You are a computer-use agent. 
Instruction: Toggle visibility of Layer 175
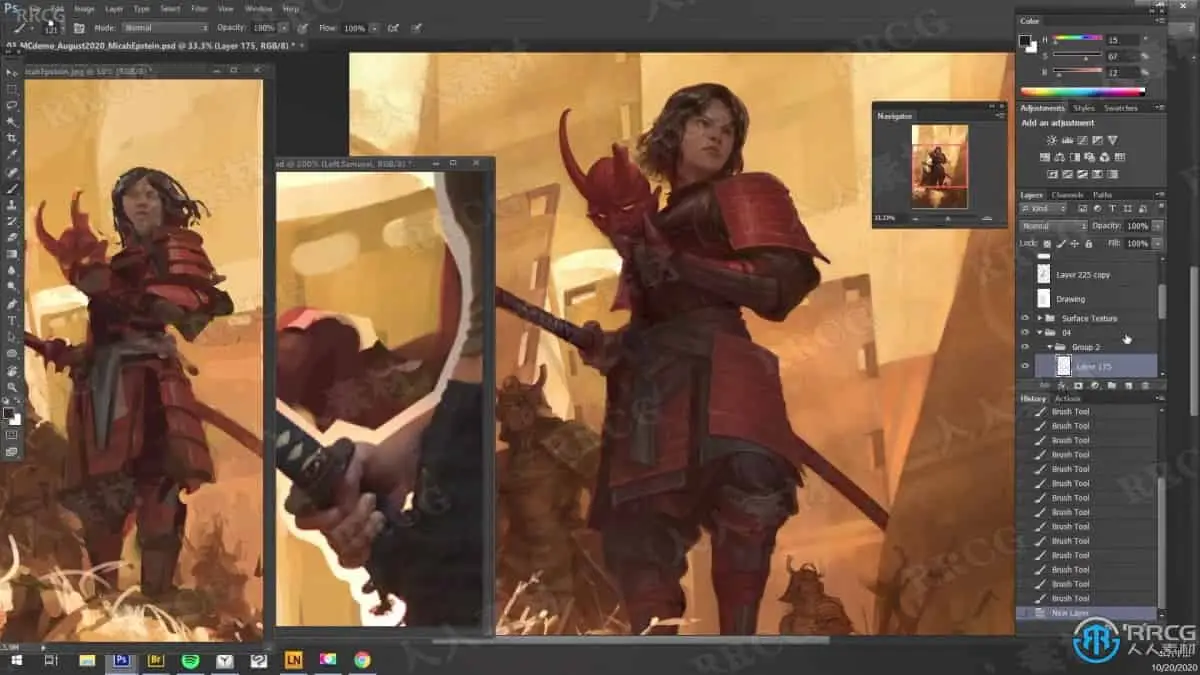[x=1024, y=366]
